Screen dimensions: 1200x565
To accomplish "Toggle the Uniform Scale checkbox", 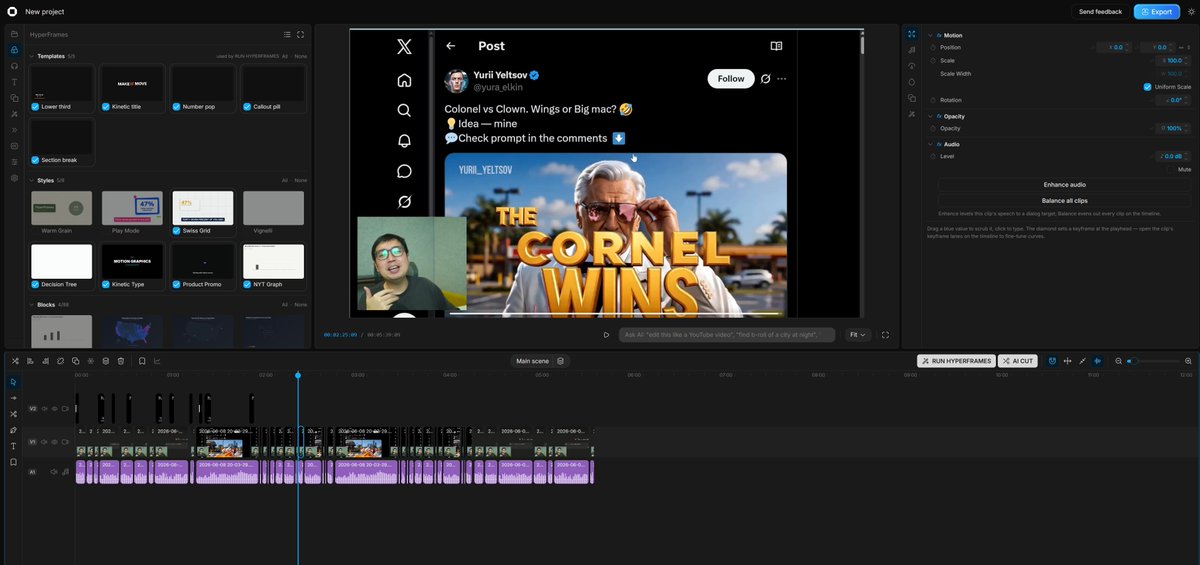I will click(x=1147, y=87).
